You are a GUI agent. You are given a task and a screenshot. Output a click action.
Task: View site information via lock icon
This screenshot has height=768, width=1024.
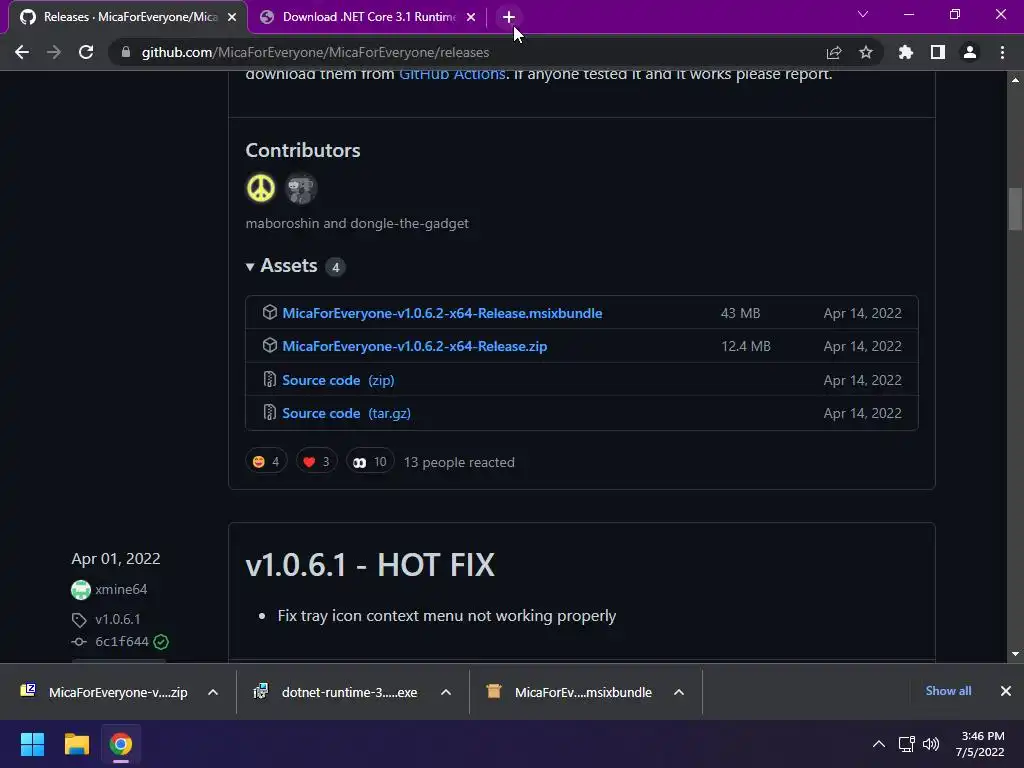pos(126,52)
